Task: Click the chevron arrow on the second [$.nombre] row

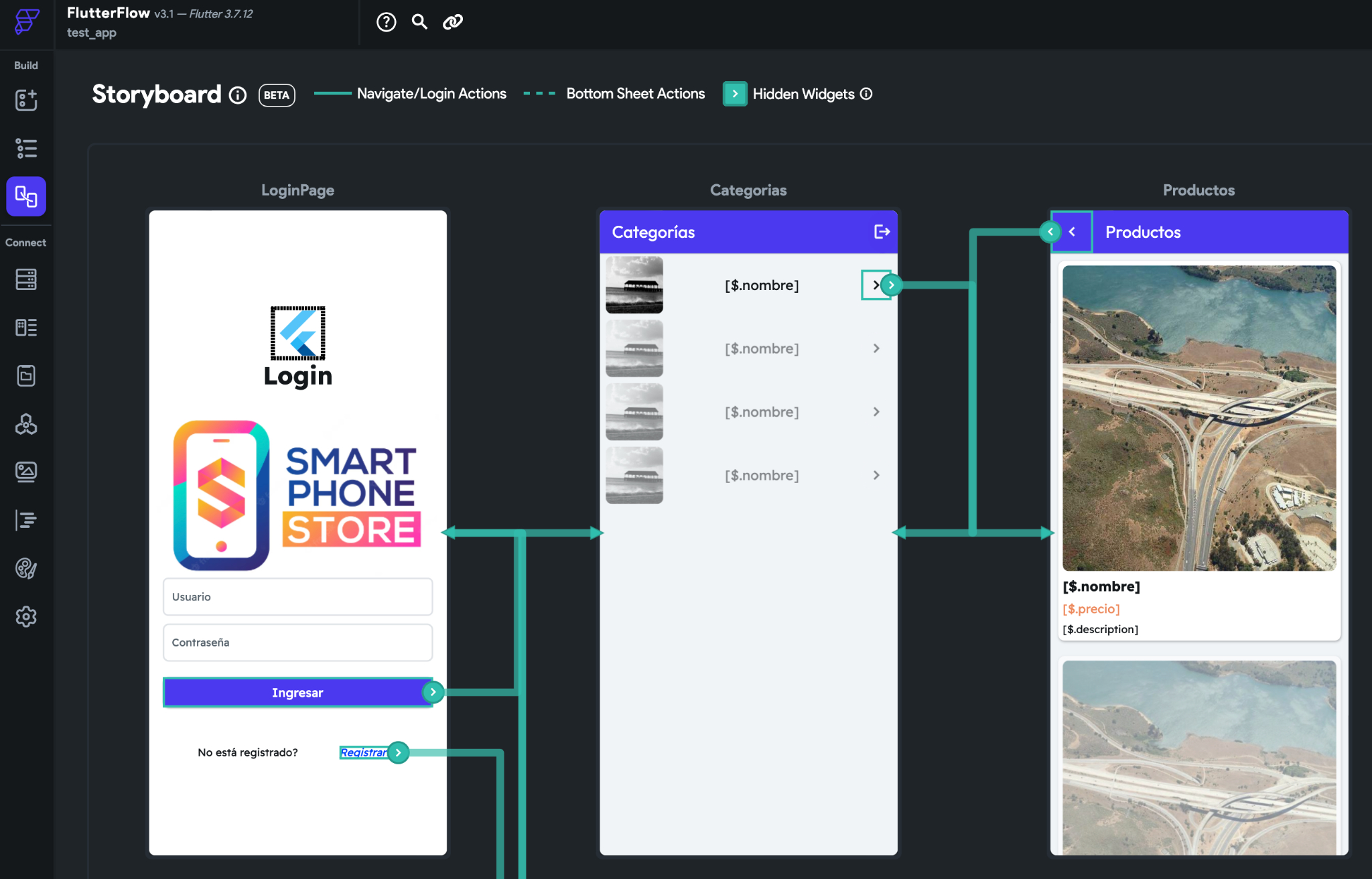Action: [x=876, y=348]
